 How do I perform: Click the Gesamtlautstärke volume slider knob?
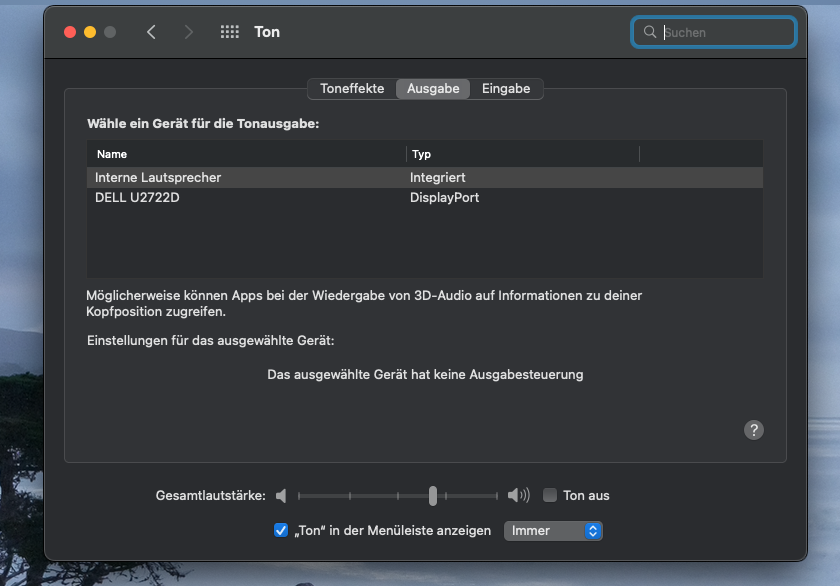point(433,496)
